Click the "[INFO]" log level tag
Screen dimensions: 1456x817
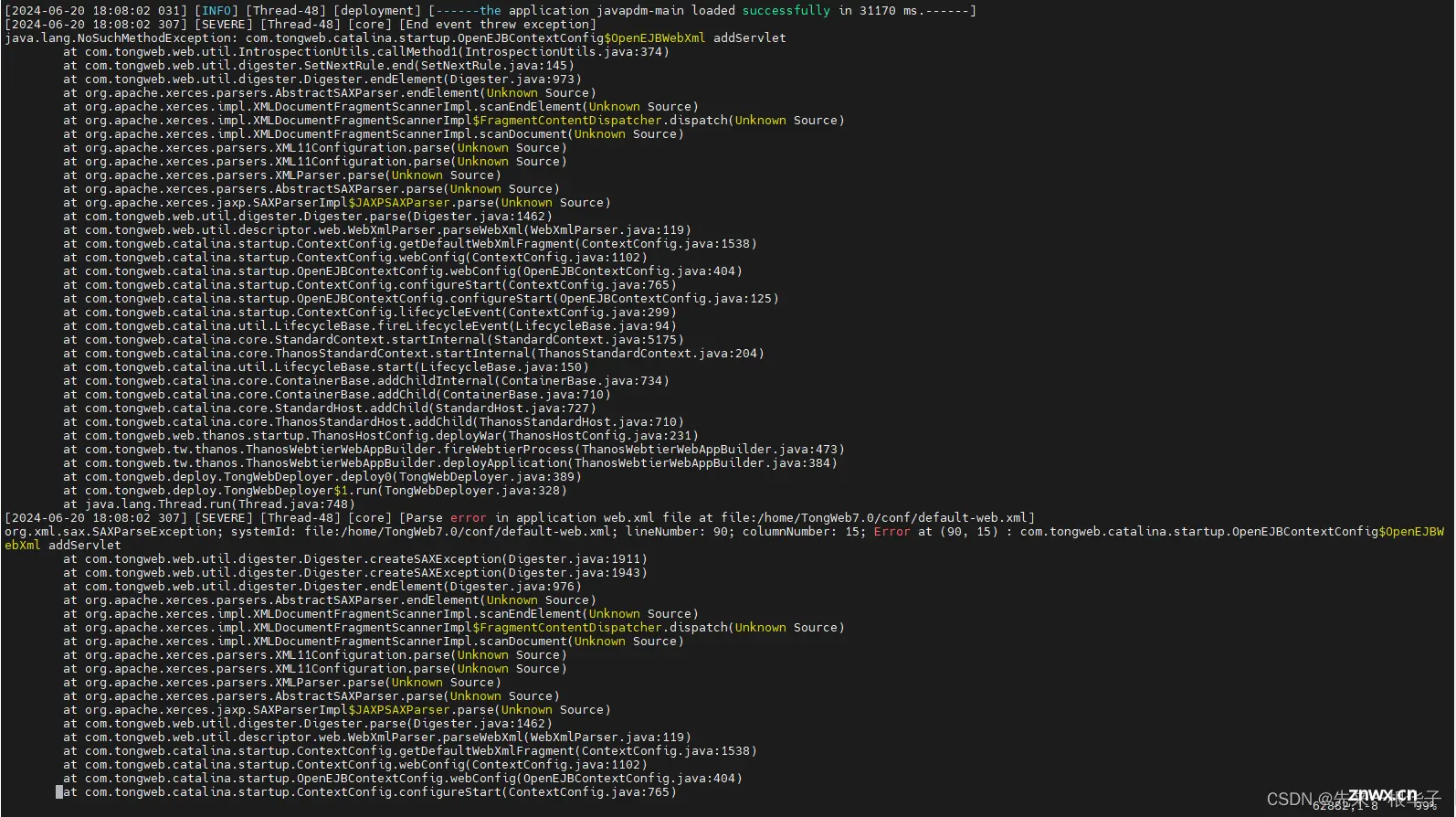[x=216, y=11]
